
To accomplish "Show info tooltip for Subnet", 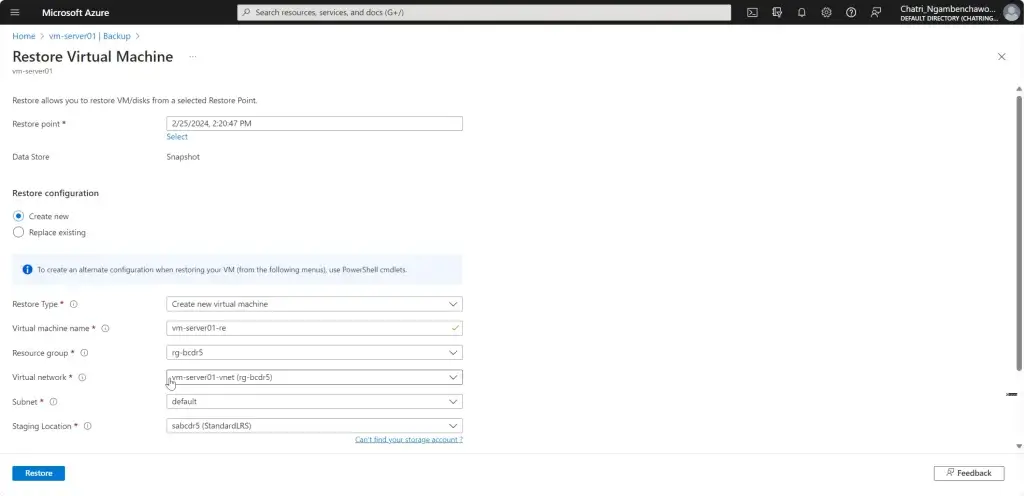I will point(54,402).
